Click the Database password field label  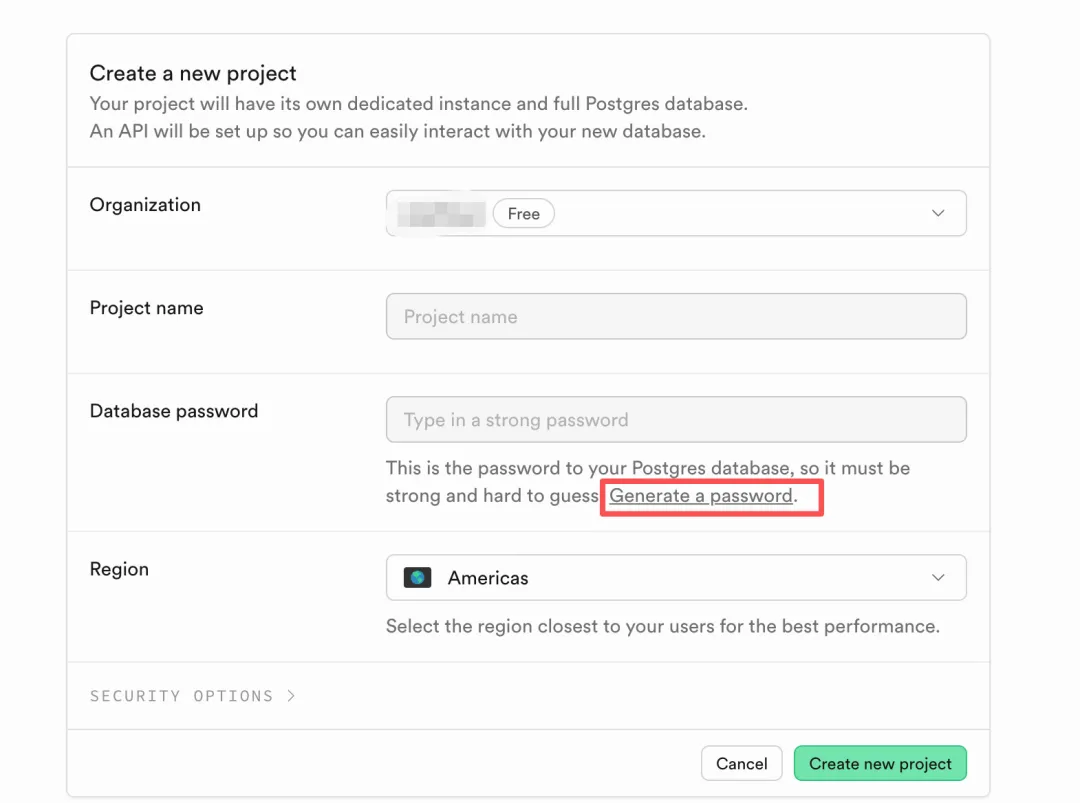coord(174,411)
